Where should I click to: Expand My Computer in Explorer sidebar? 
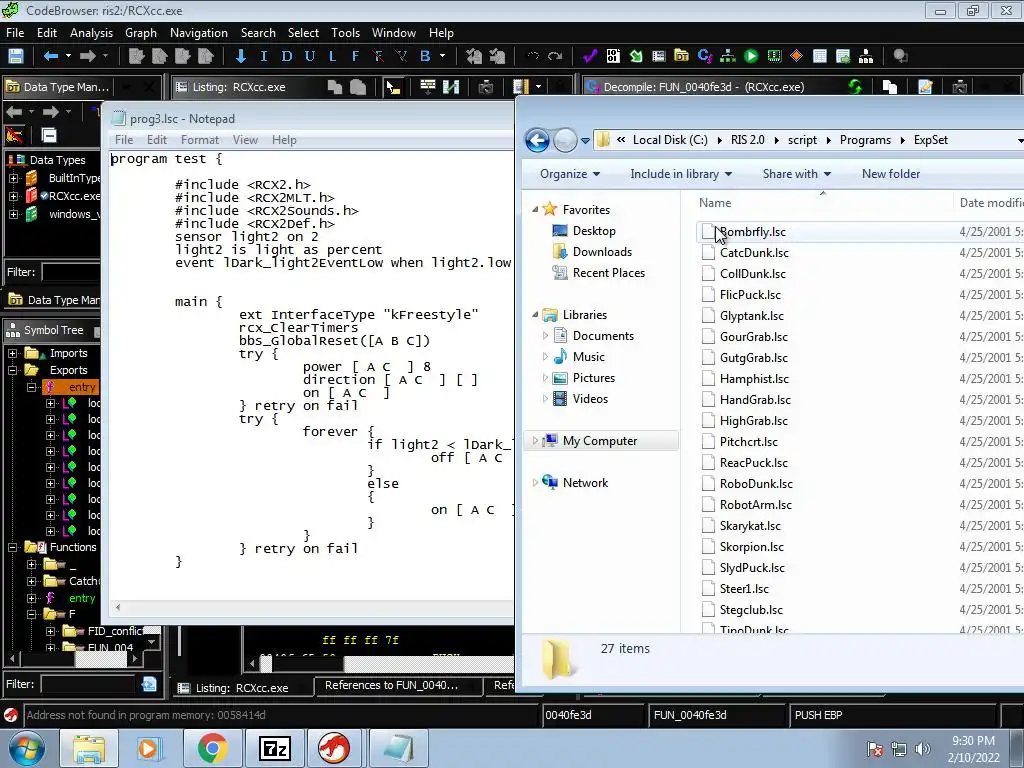[x=535, y=441]
